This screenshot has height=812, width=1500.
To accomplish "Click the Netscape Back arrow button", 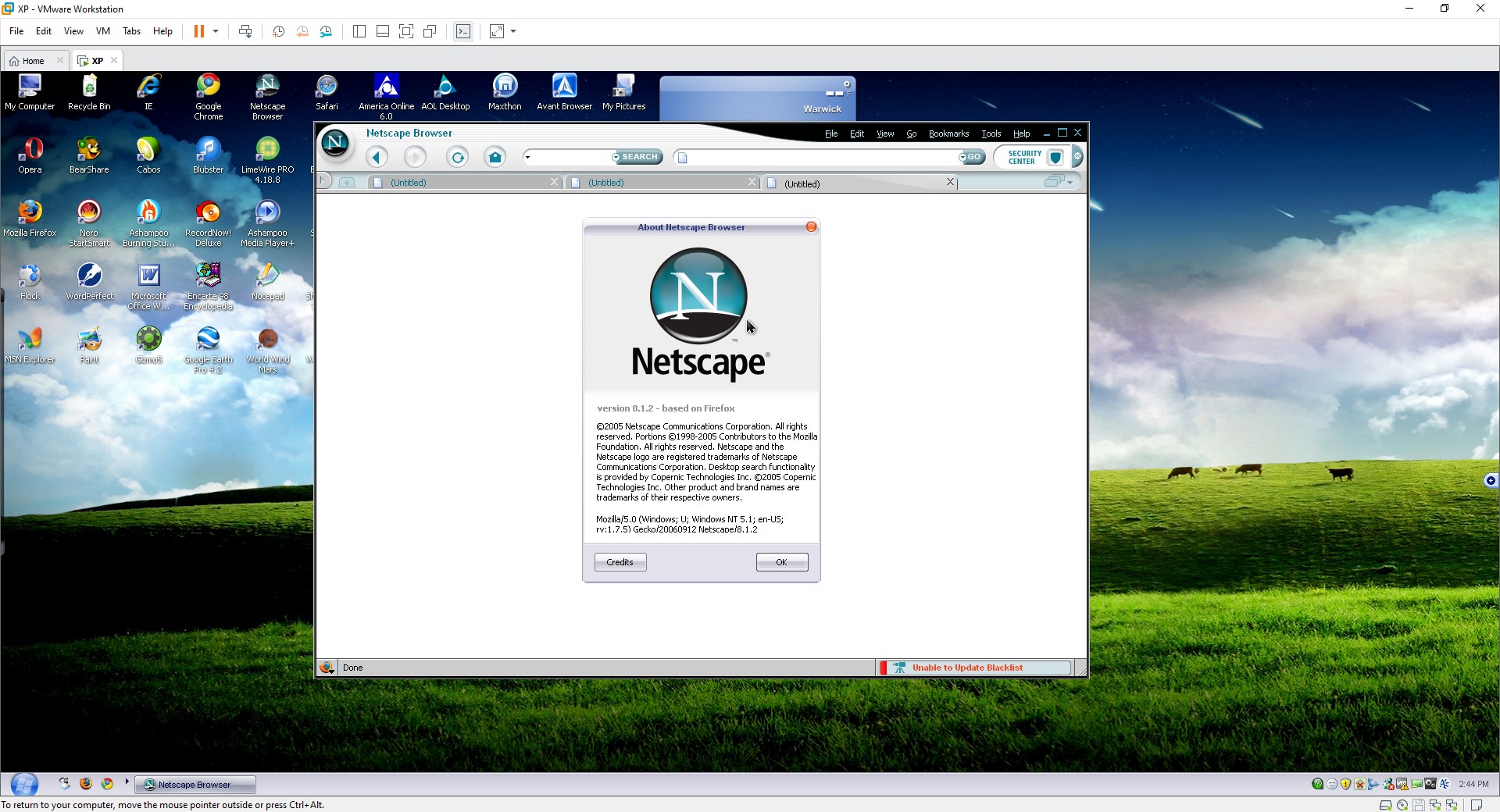I will click(377, 158).
